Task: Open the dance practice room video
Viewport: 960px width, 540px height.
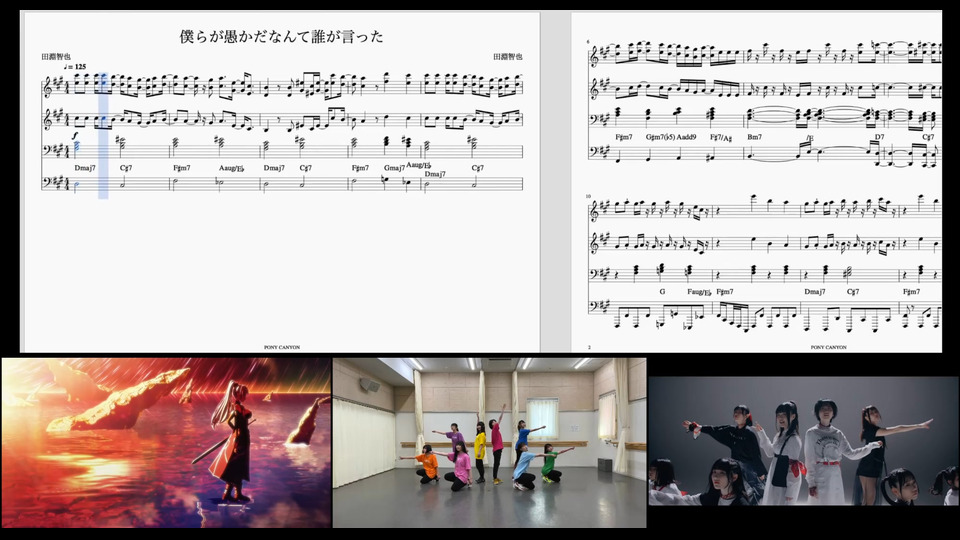Action: click(x=489, y=443)
